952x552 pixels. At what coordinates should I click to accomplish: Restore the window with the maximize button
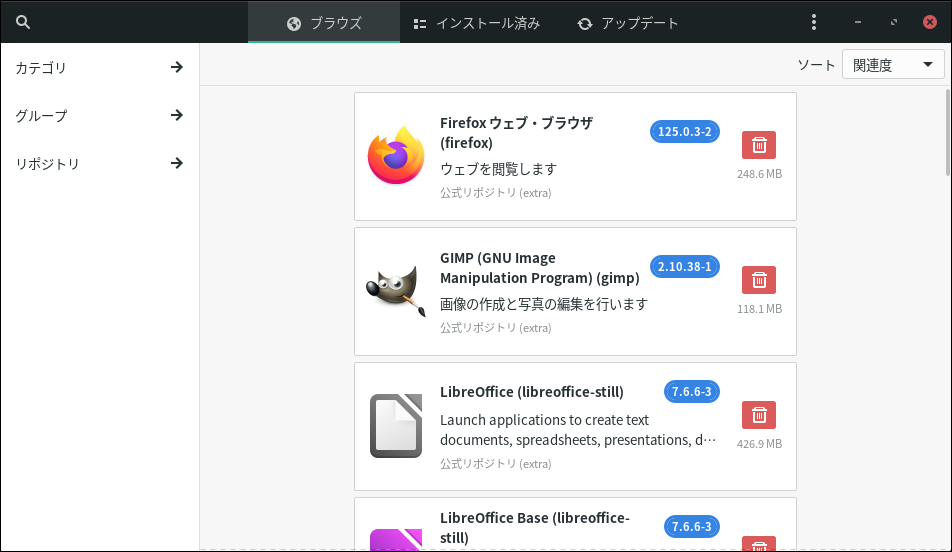click(894, 22)
